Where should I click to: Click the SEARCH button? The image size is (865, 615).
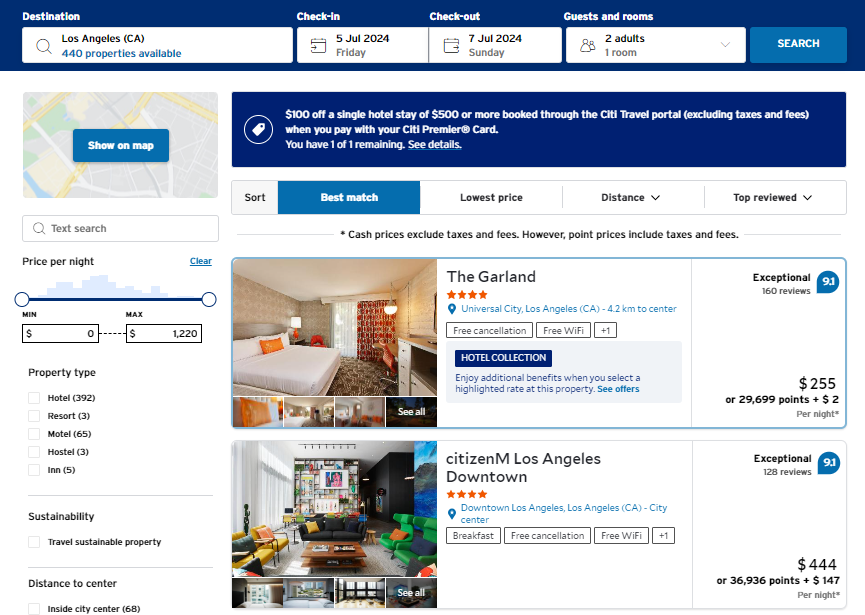tap(798, 44)
